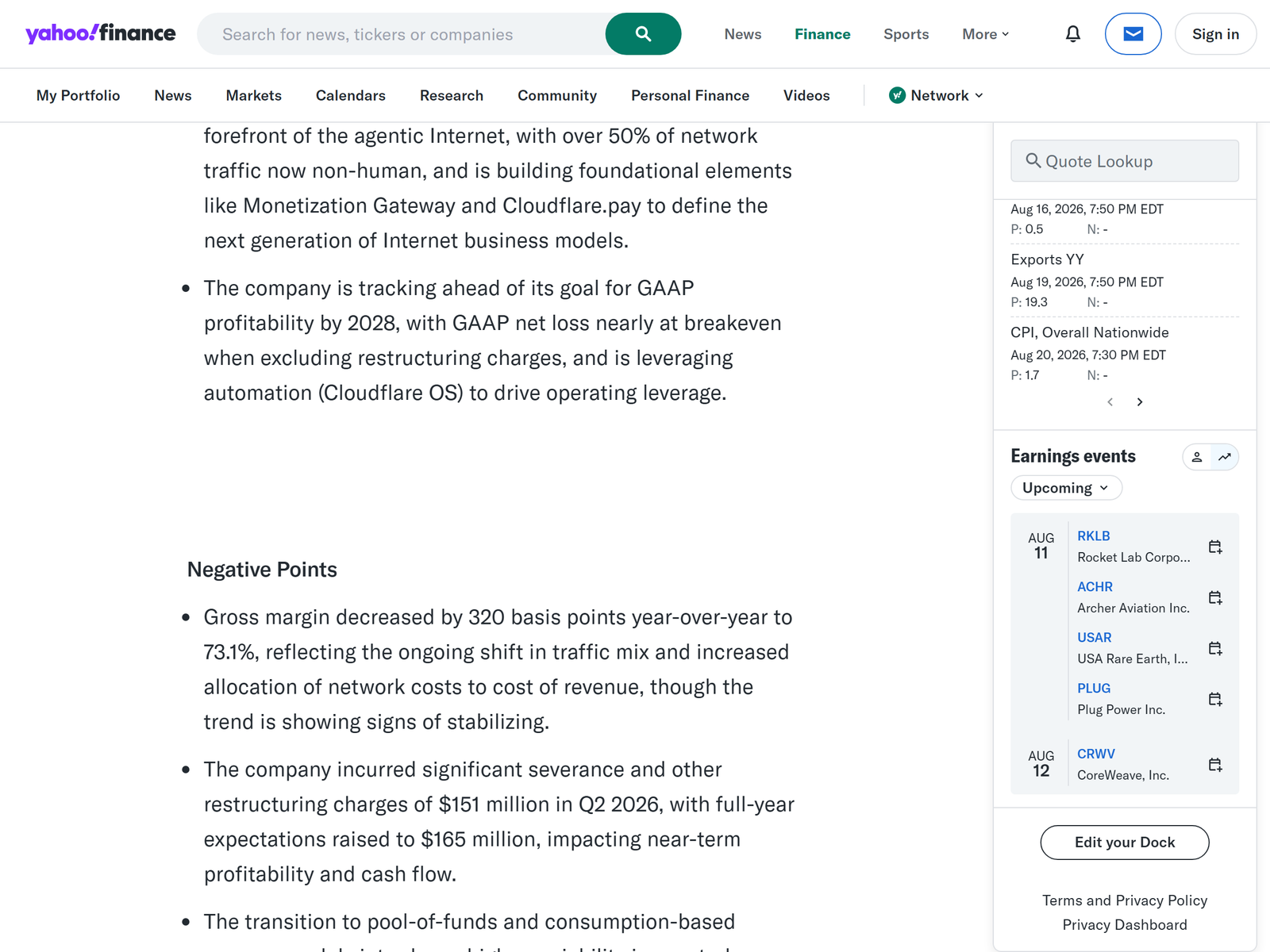This screenshot has width=1270, height=952.
Task: Add PLUG earnings to calendar
Action: pos(1215,699)
